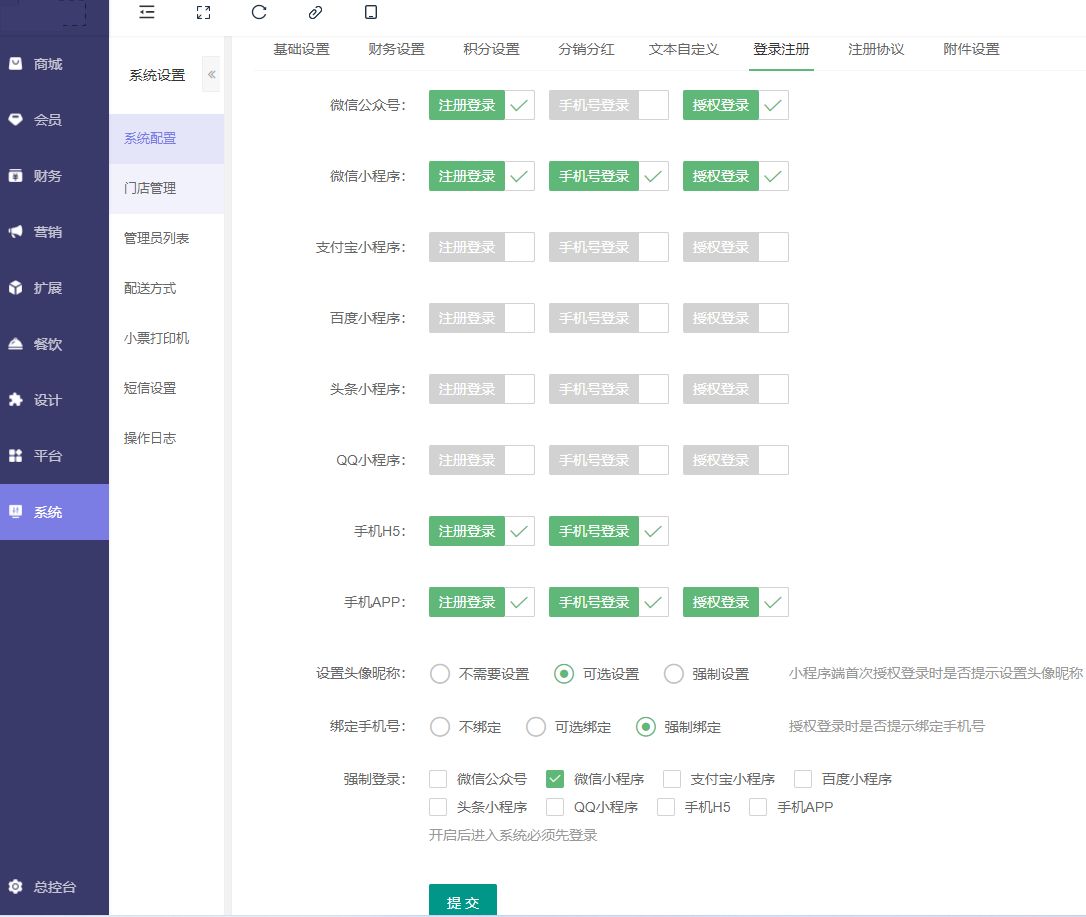Uncheck 微信小程序 in 强制登录 options
This screenshot has height=917, width=1086.
[x=556, y=779]
